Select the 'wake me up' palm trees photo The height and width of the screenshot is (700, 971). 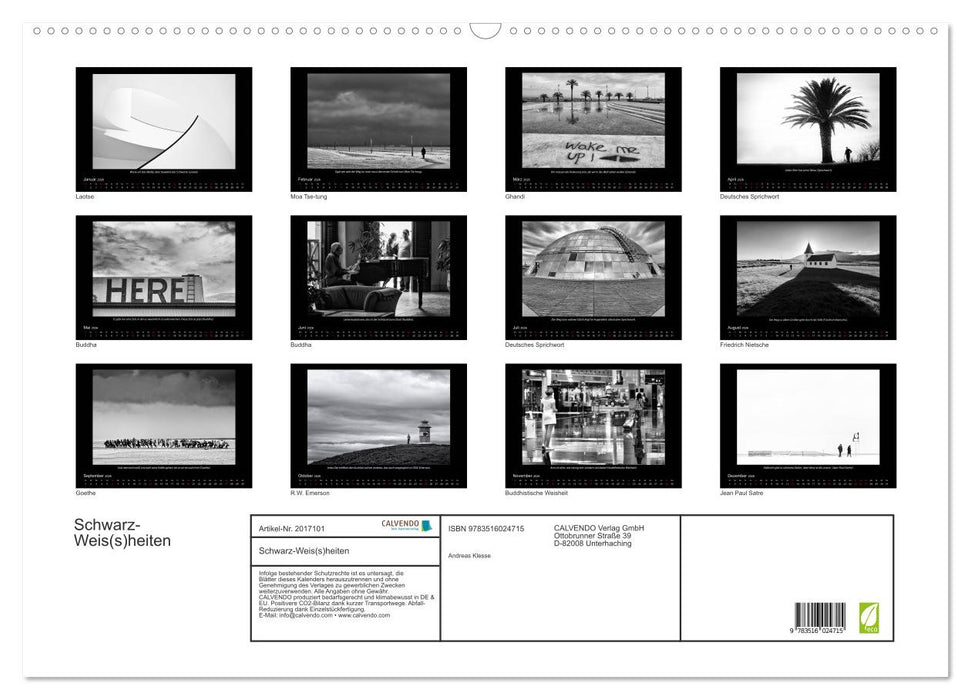click(x=593, y=120)
